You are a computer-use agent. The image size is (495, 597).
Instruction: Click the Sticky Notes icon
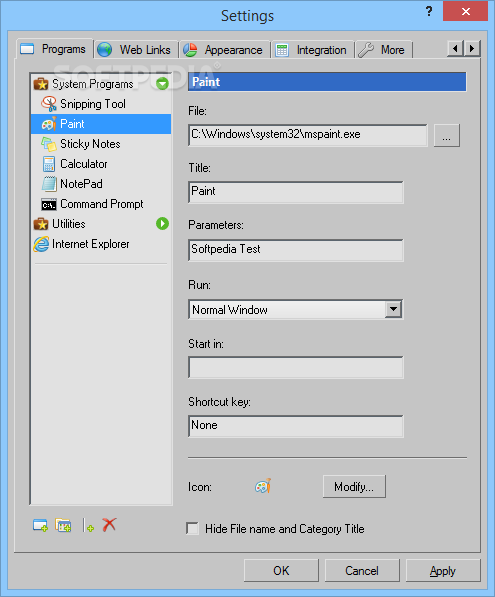[x=49, y=144]
